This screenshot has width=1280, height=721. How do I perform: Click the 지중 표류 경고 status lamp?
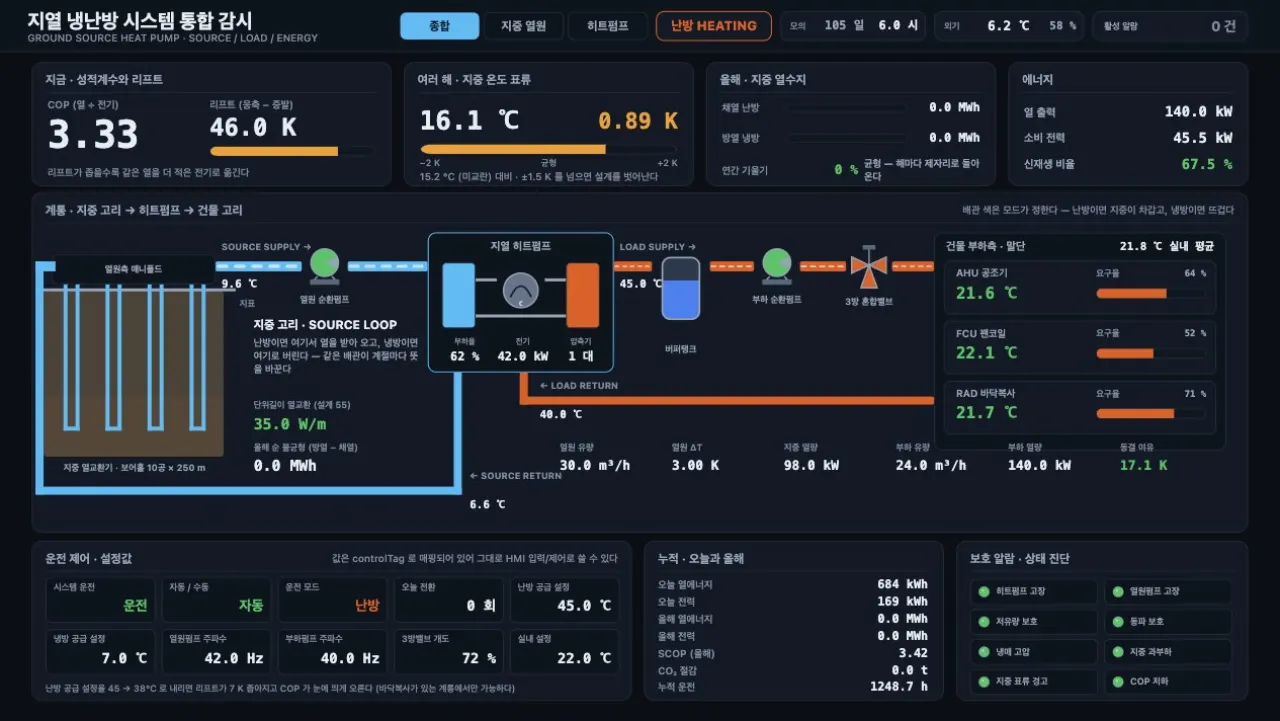point(984,681)
